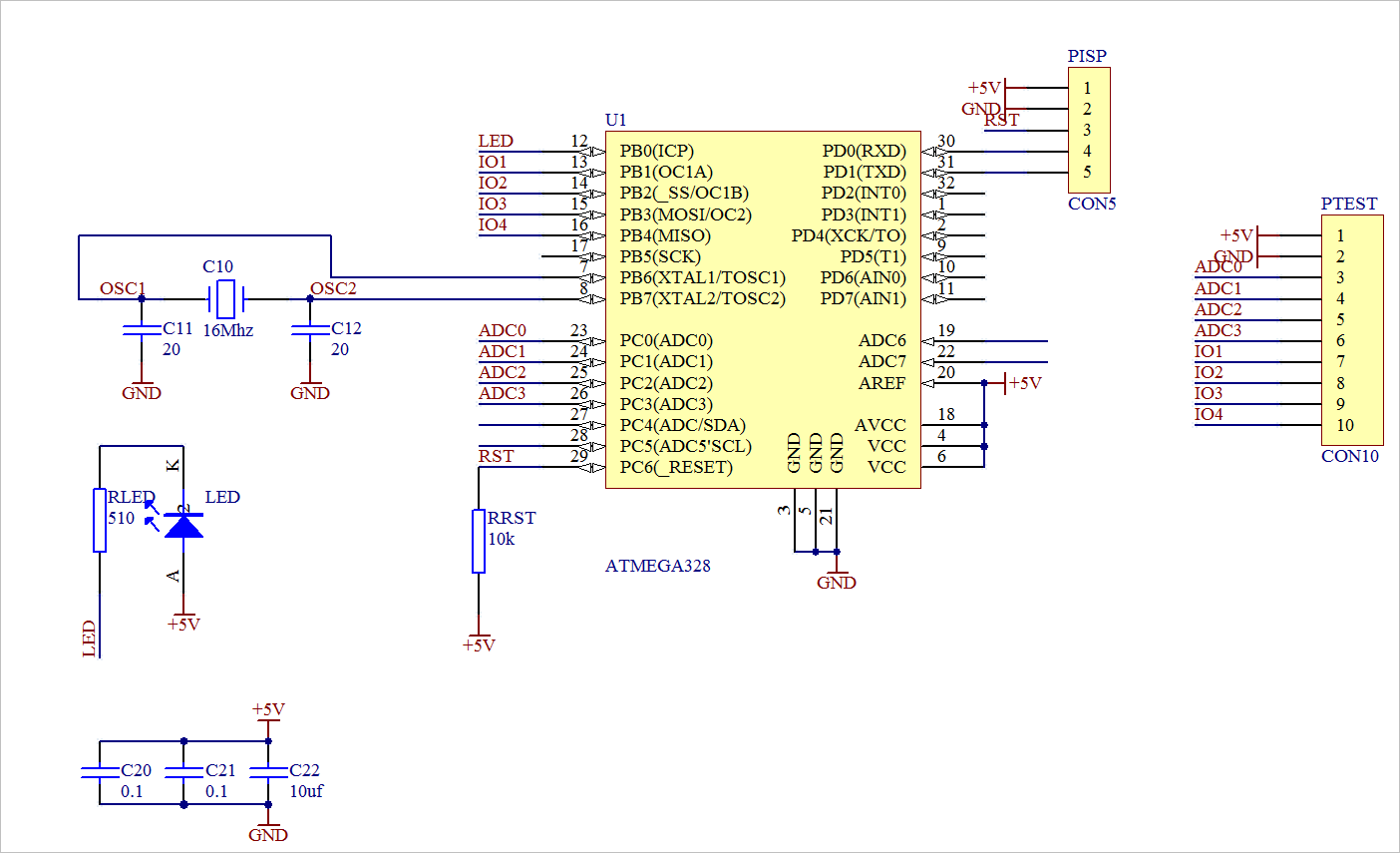Select the IO1 net label beside pin 13
This screenshot has height=853, width=1400.
point(493,162)
